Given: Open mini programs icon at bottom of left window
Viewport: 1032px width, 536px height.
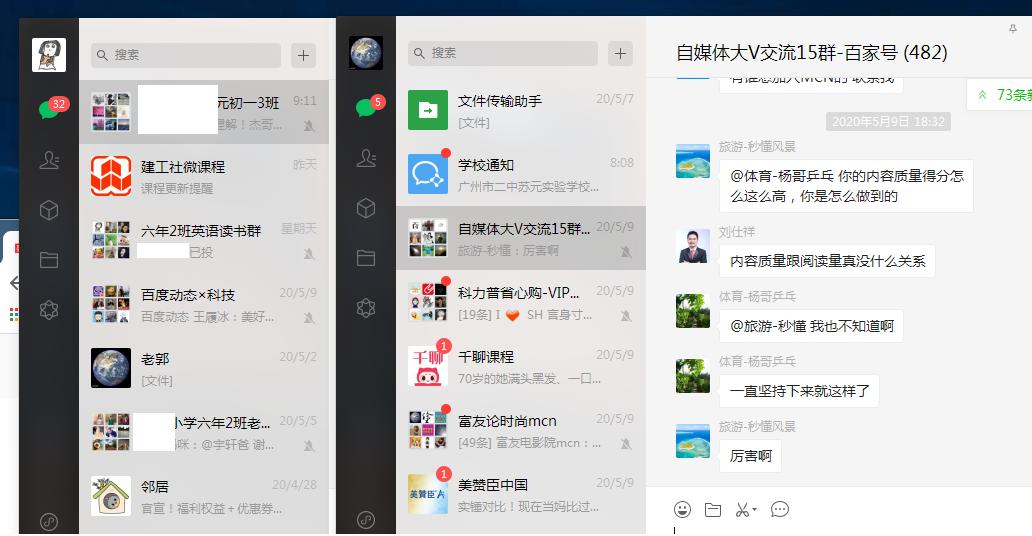Looking at the screenshot, I should click(49, 522).
